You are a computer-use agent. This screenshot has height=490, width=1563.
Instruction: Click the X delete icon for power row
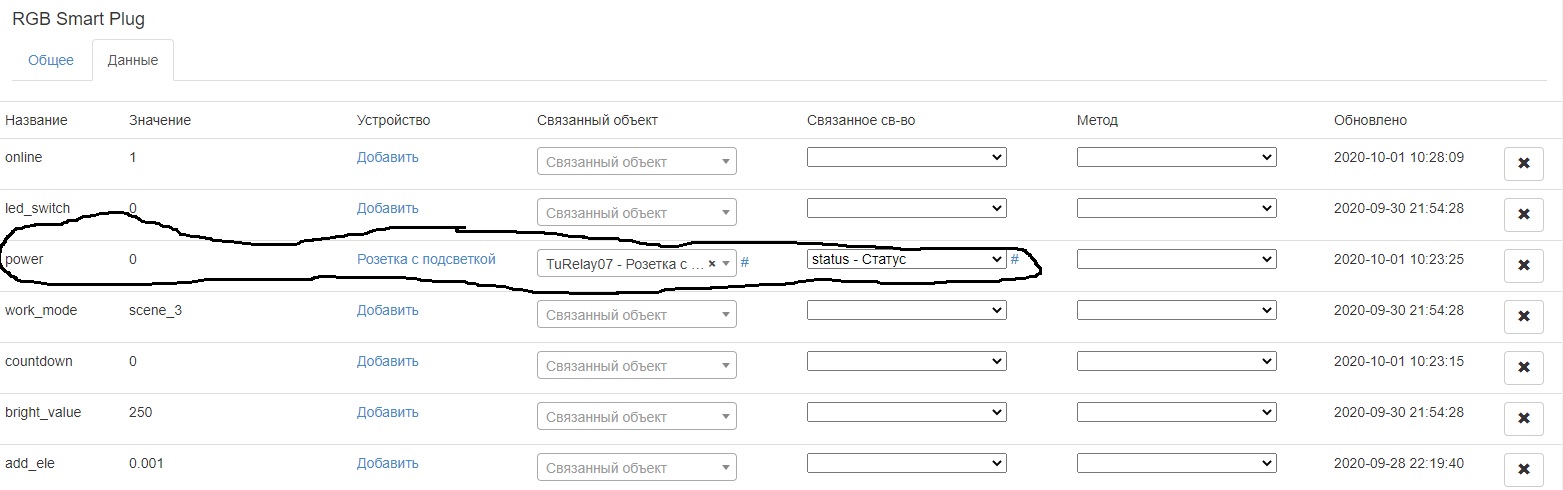[1523, 265]
